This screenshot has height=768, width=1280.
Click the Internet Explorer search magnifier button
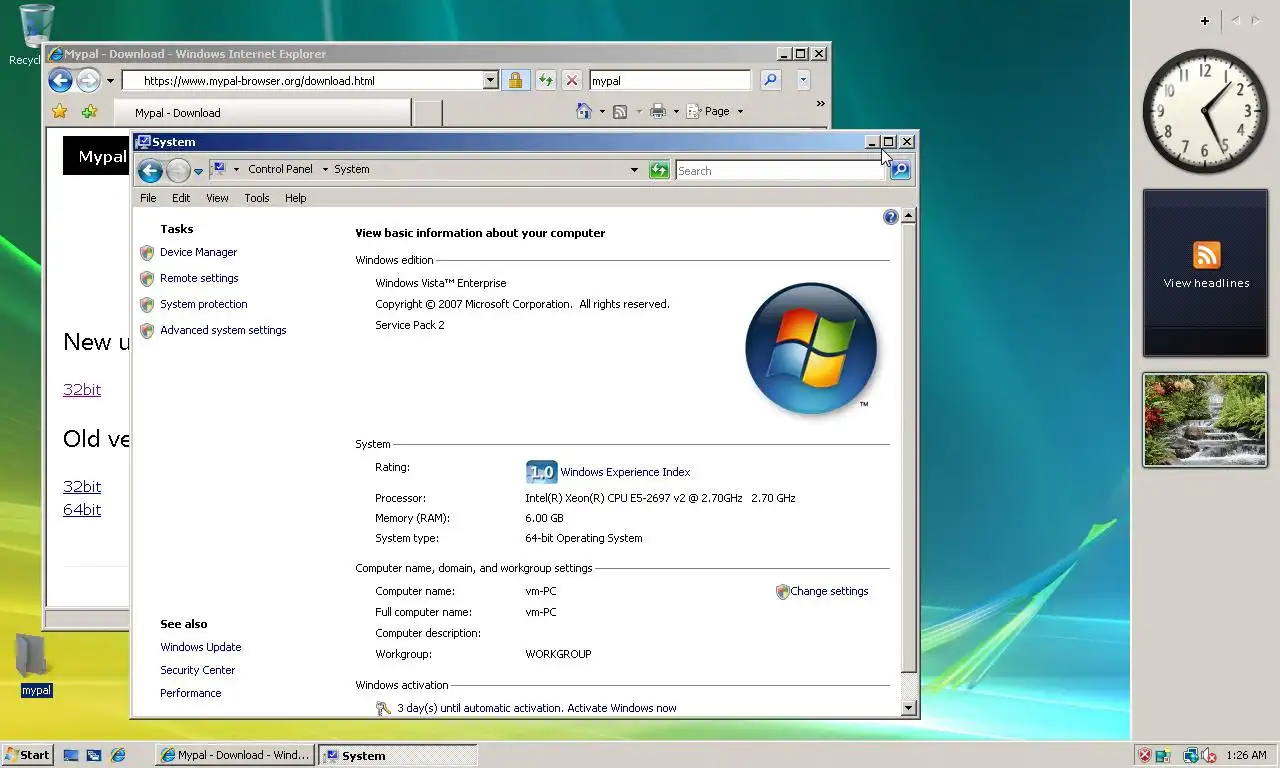pyautogui.click(x=770, y=80)
